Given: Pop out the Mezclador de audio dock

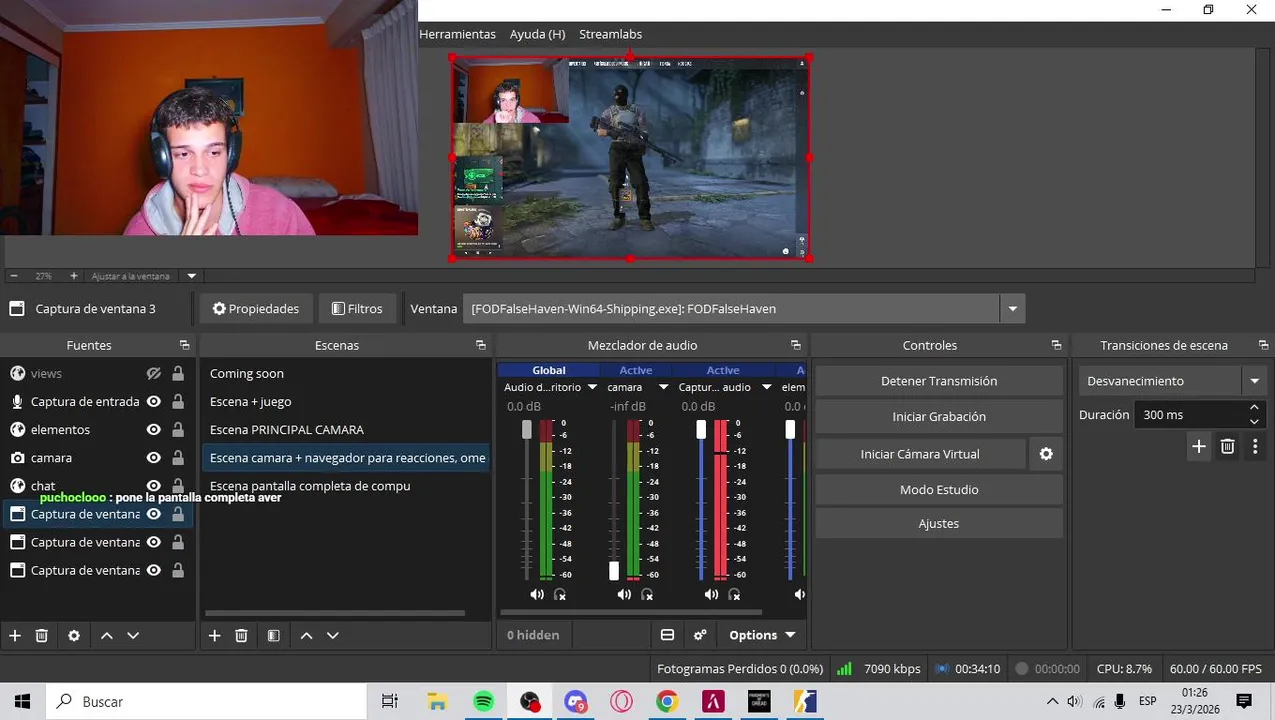Looking at the screenshot, I should tap(796, 345).
